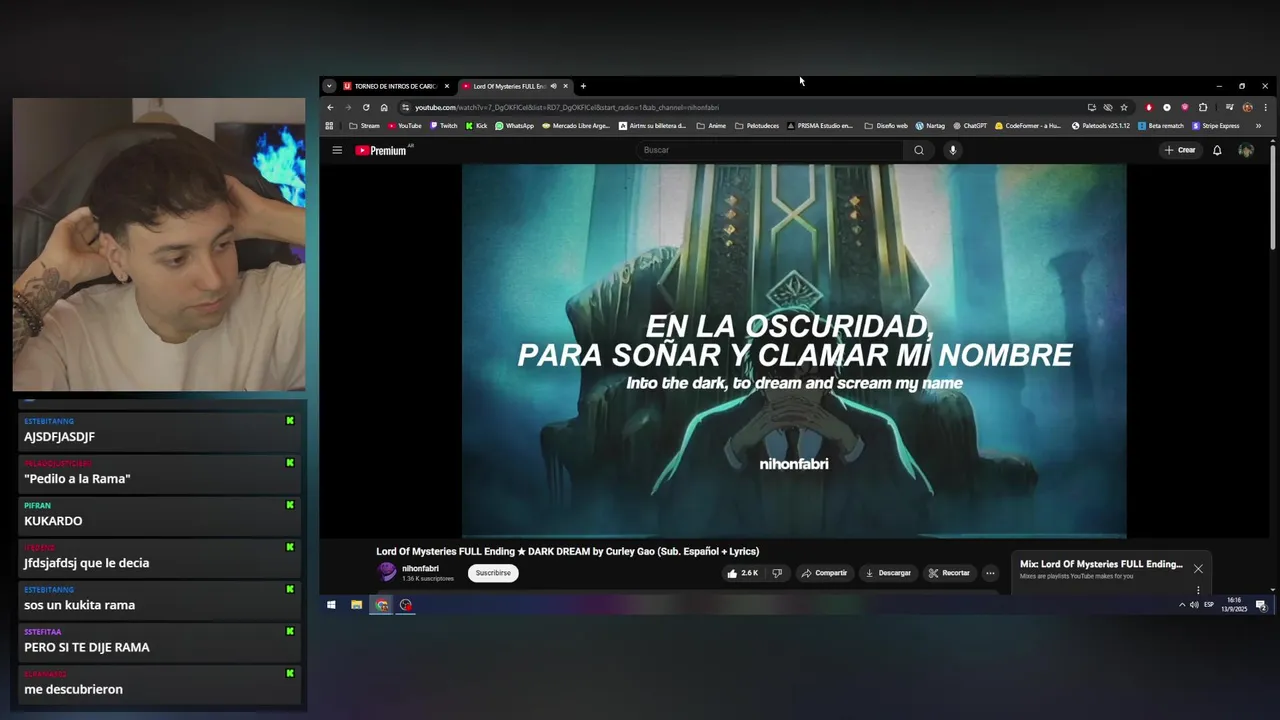Click the YouTube Premium logo

click(381, 150)
